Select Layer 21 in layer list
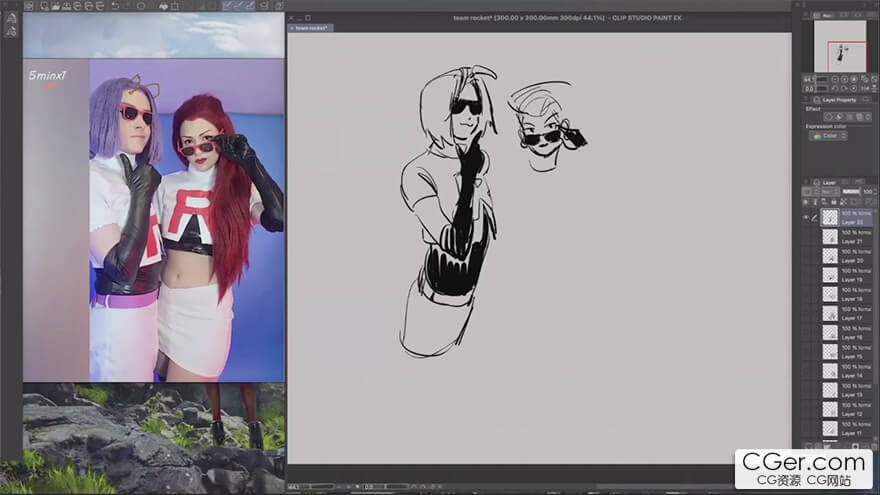 pyautogui.click(x=846, y=237)
